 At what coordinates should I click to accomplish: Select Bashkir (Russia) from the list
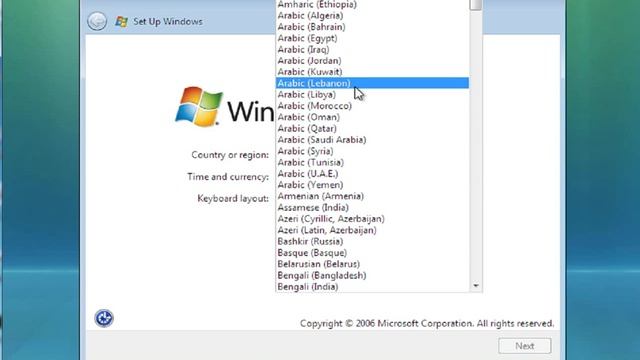coord(372,241)
